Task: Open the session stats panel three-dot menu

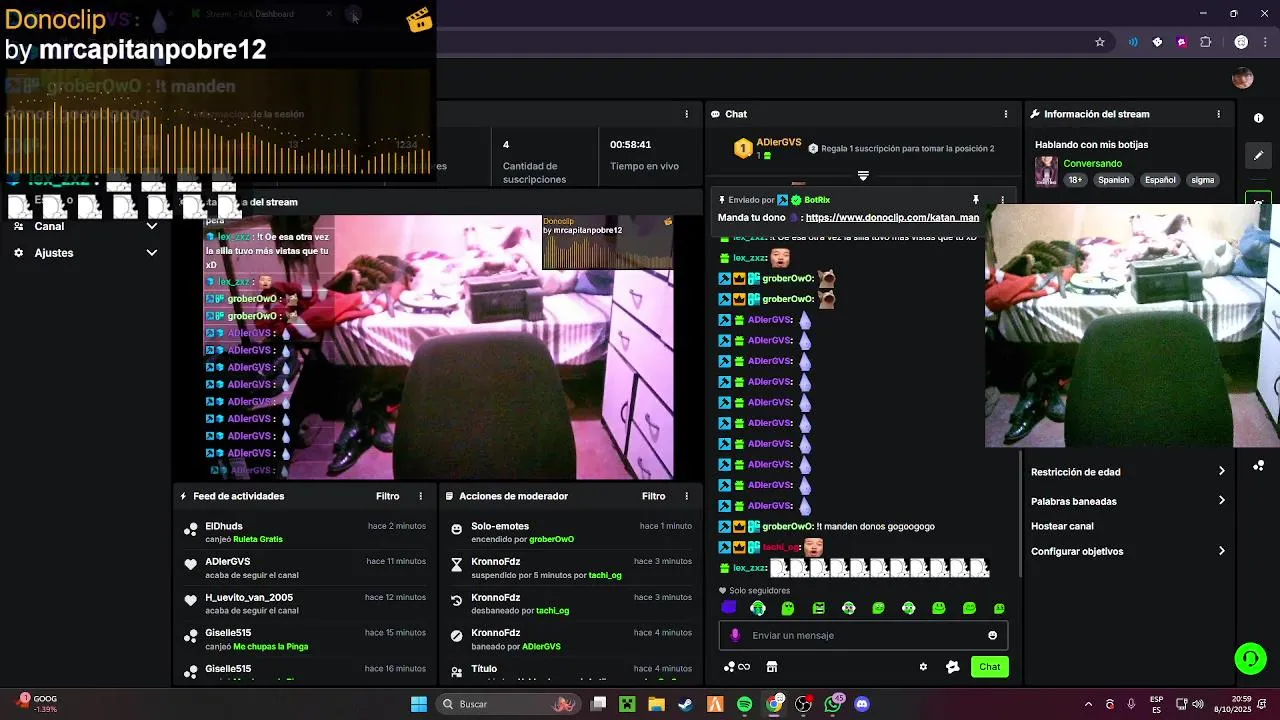Action: pos(686,114)
